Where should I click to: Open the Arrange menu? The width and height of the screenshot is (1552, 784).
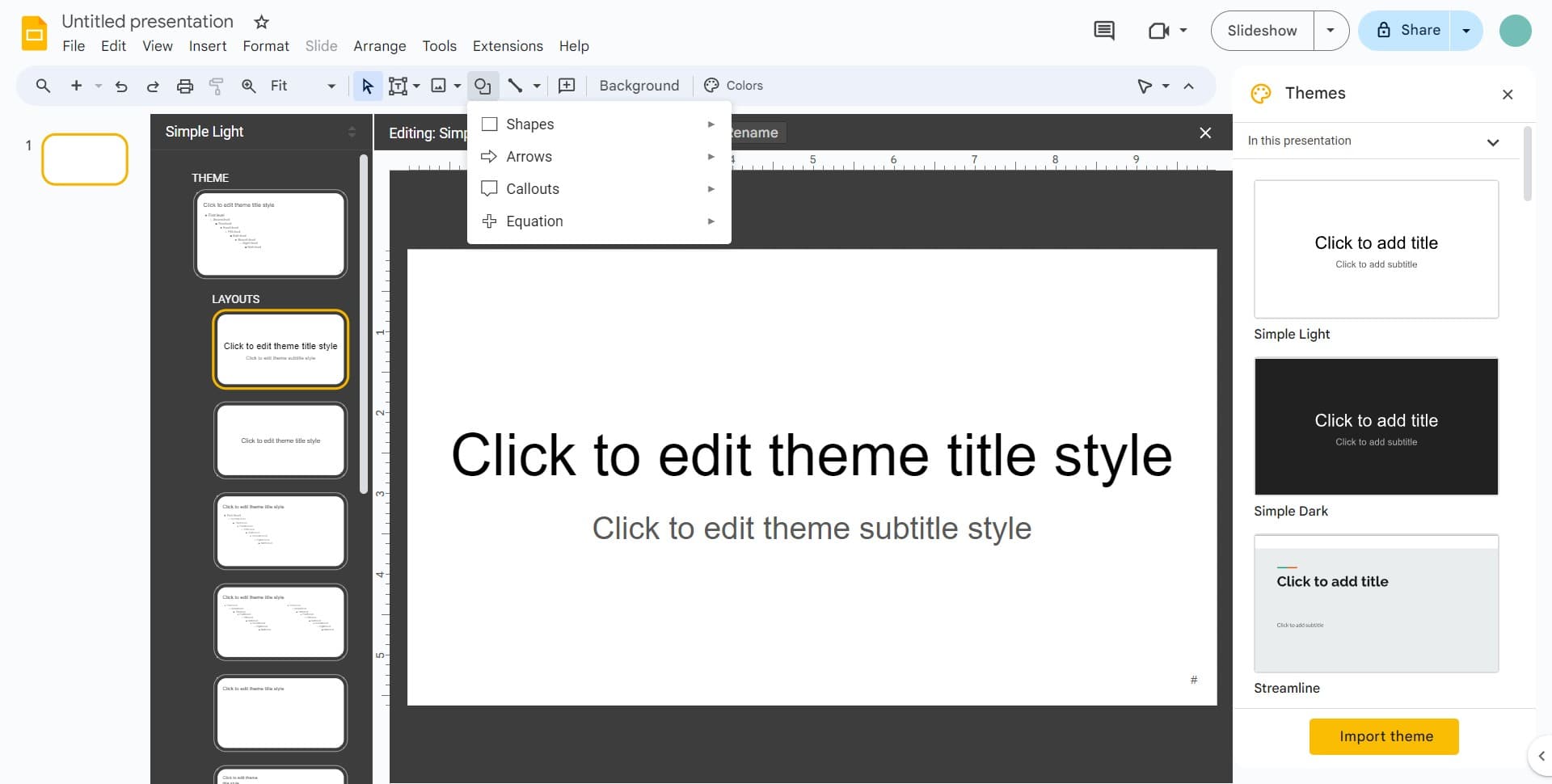(x=379, y=46)
